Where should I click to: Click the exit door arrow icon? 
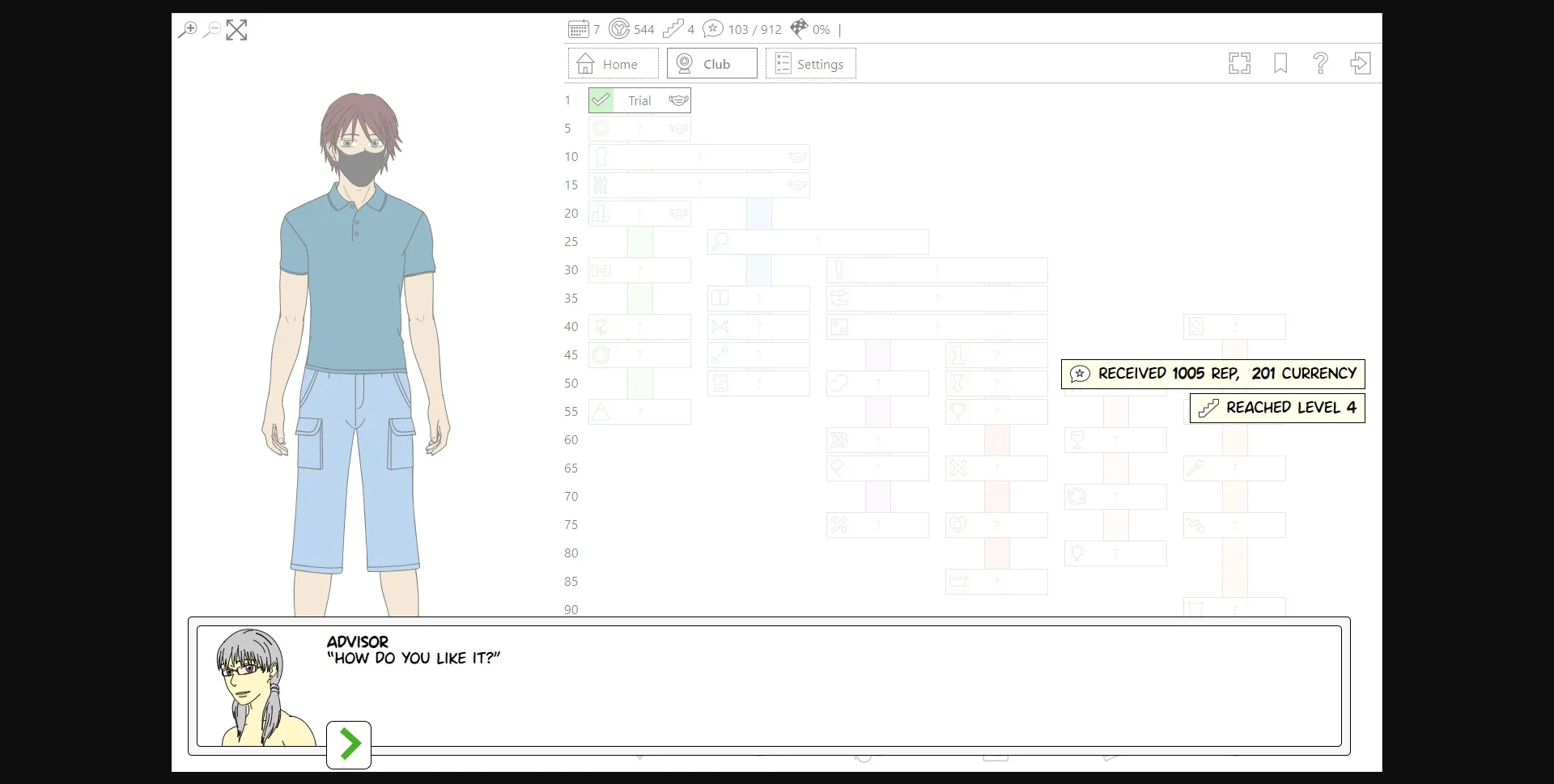click(1361, 63)
